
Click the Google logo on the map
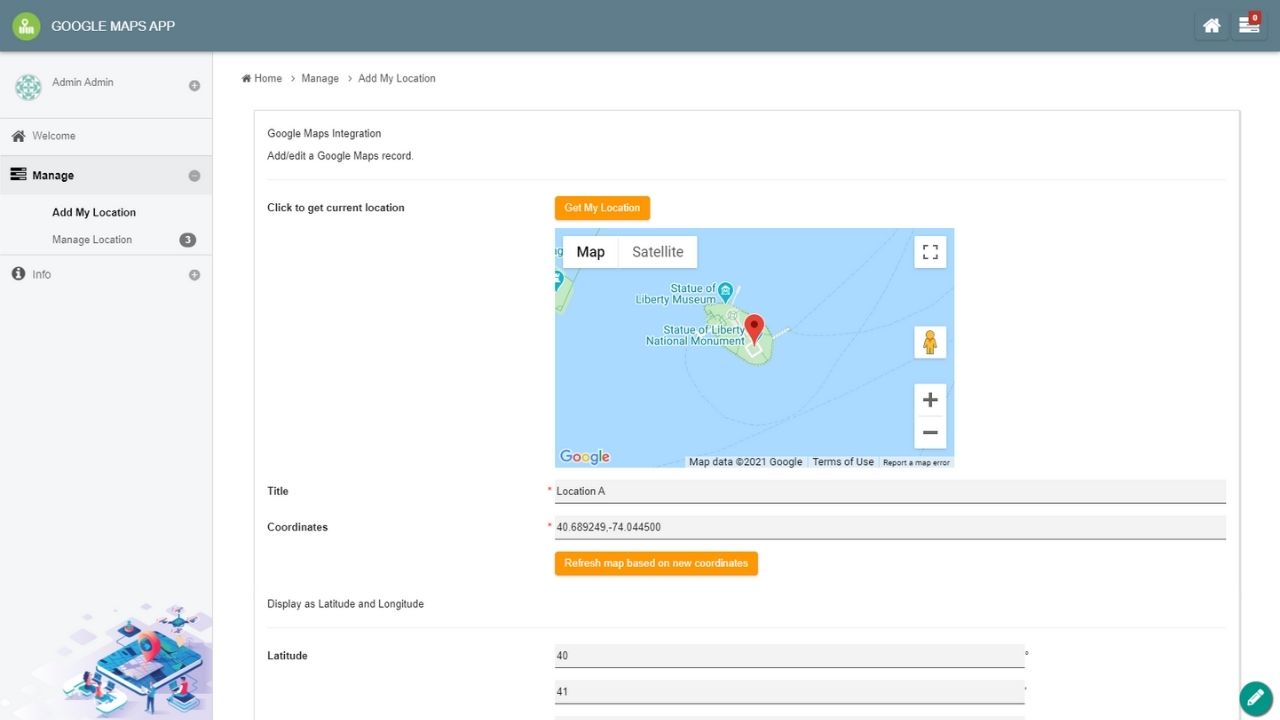click(585, 457)
